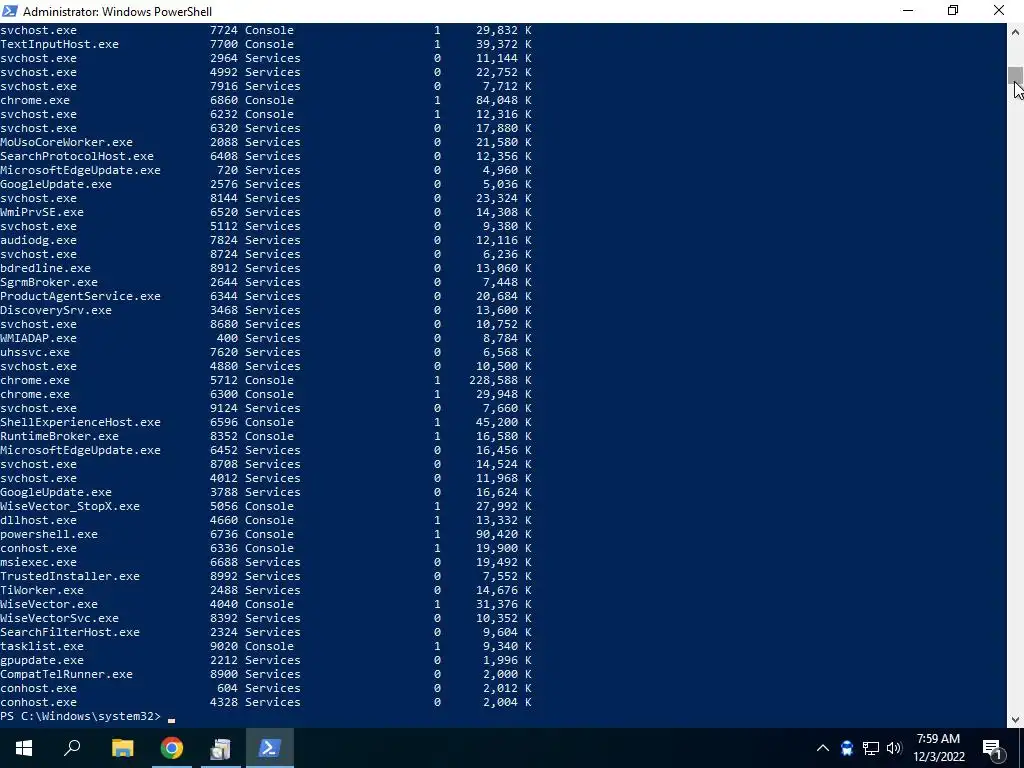Click RuntimeBroker.exe process name
Image resolution: width=1024 pixels, height=768 pixels.
point(59,436)
